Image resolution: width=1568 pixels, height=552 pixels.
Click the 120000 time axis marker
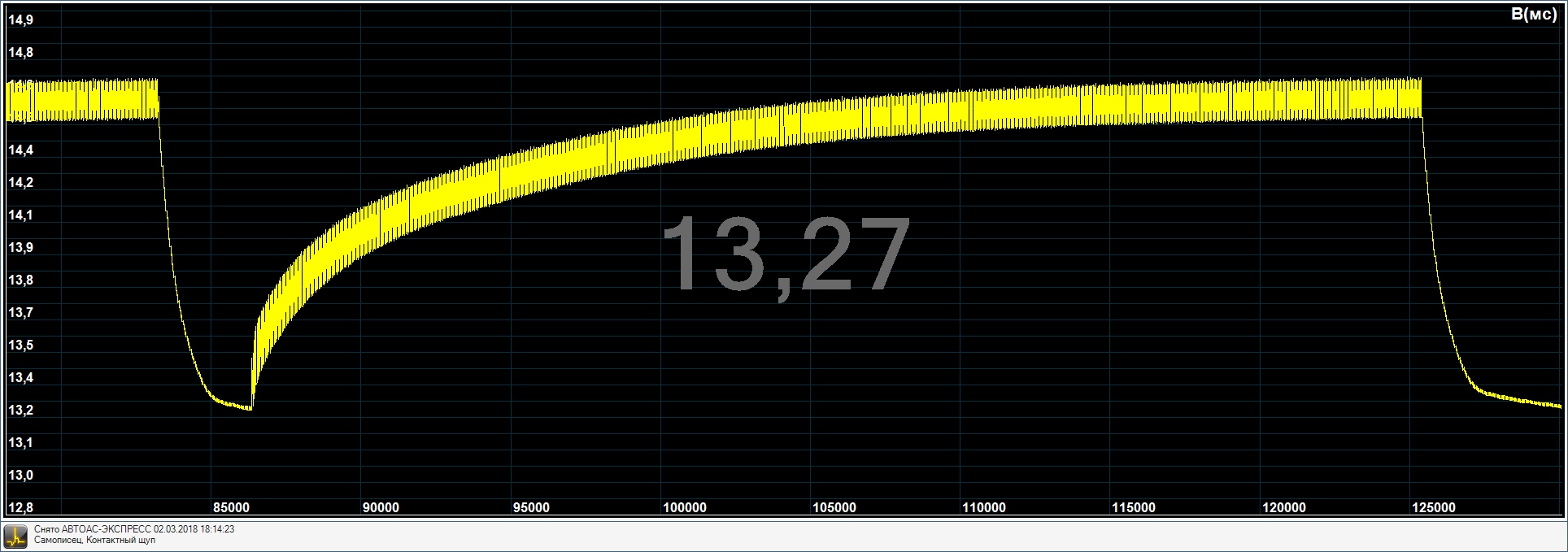(1284, 508)
